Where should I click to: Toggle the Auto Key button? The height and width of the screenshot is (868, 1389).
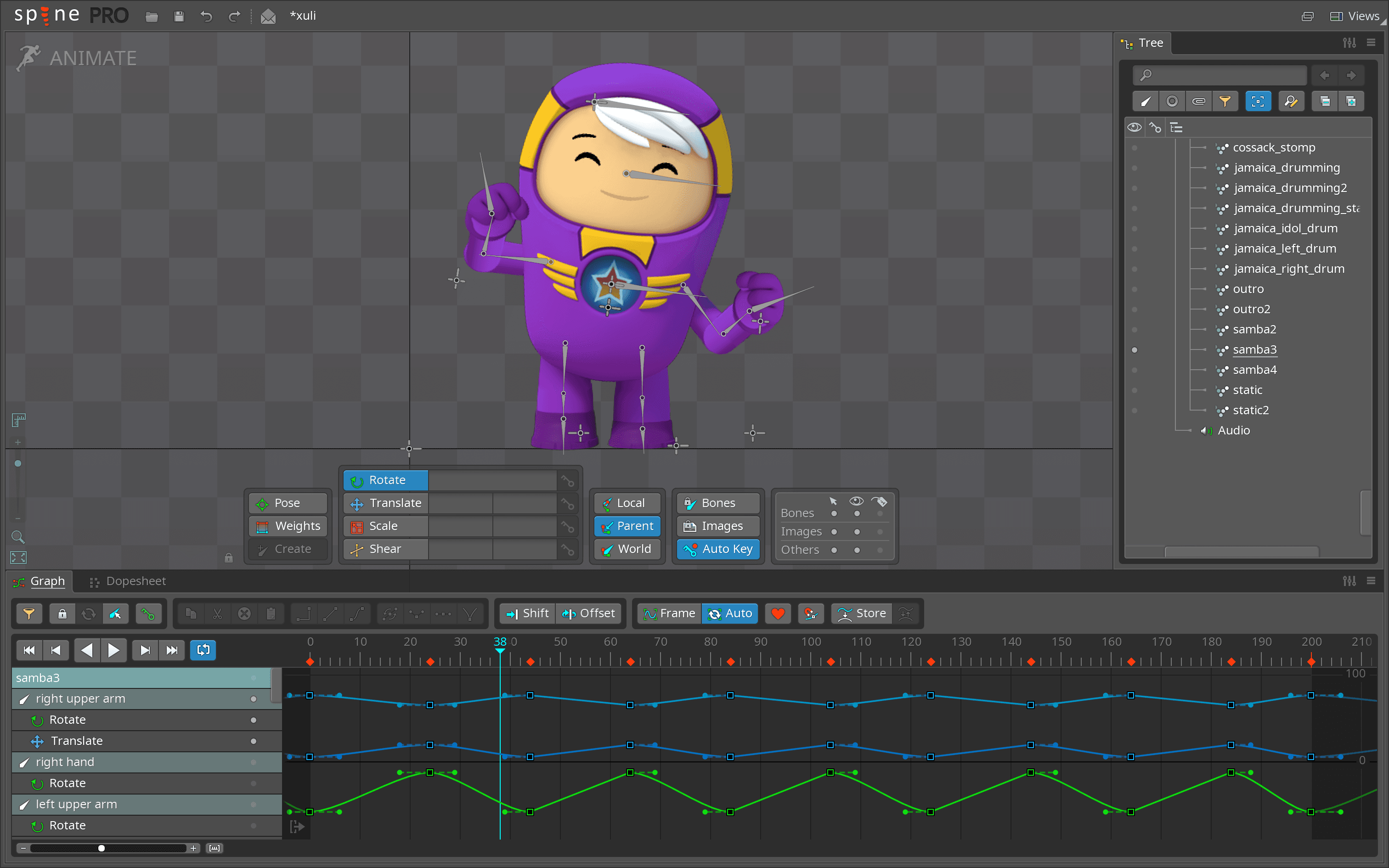[718, 549]
